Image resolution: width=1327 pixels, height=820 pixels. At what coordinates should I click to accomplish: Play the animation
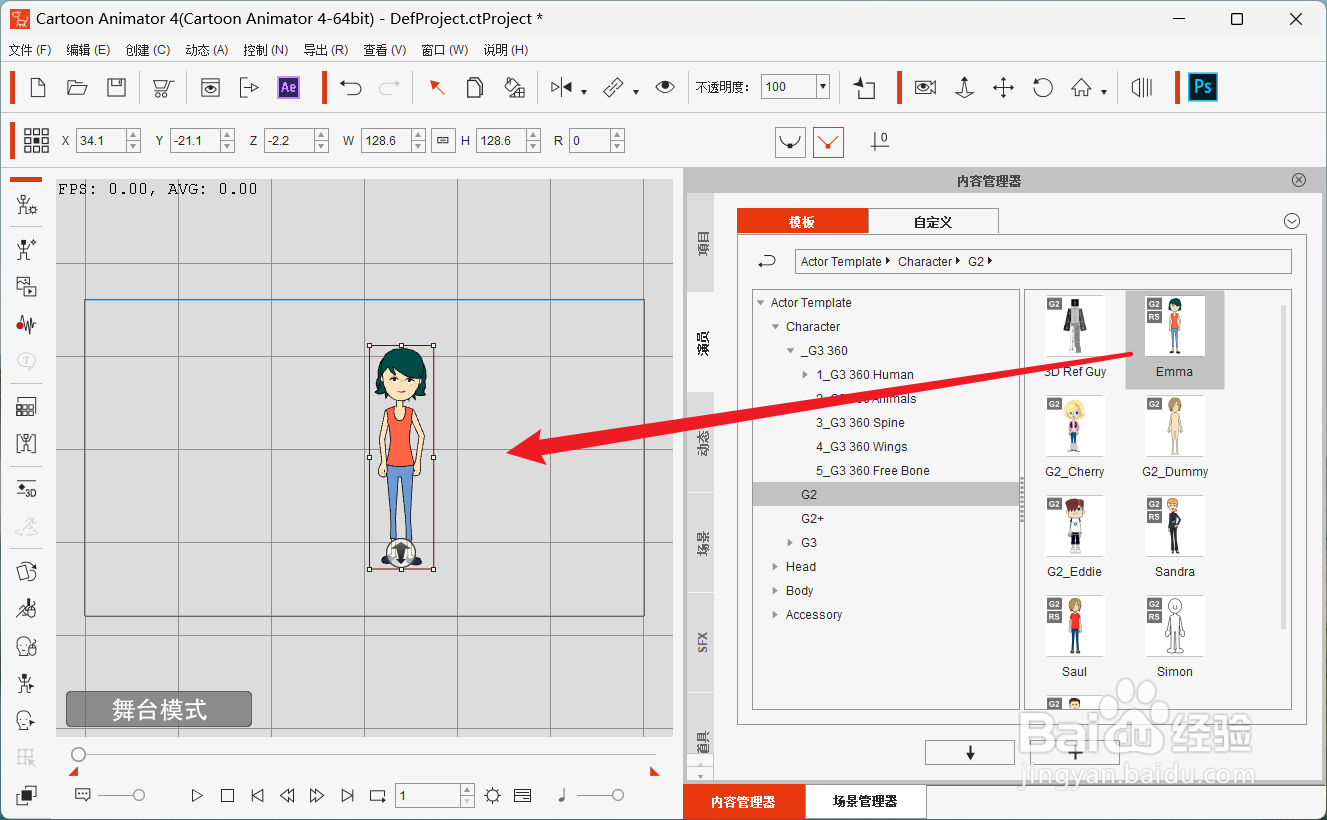click(197, 796)
